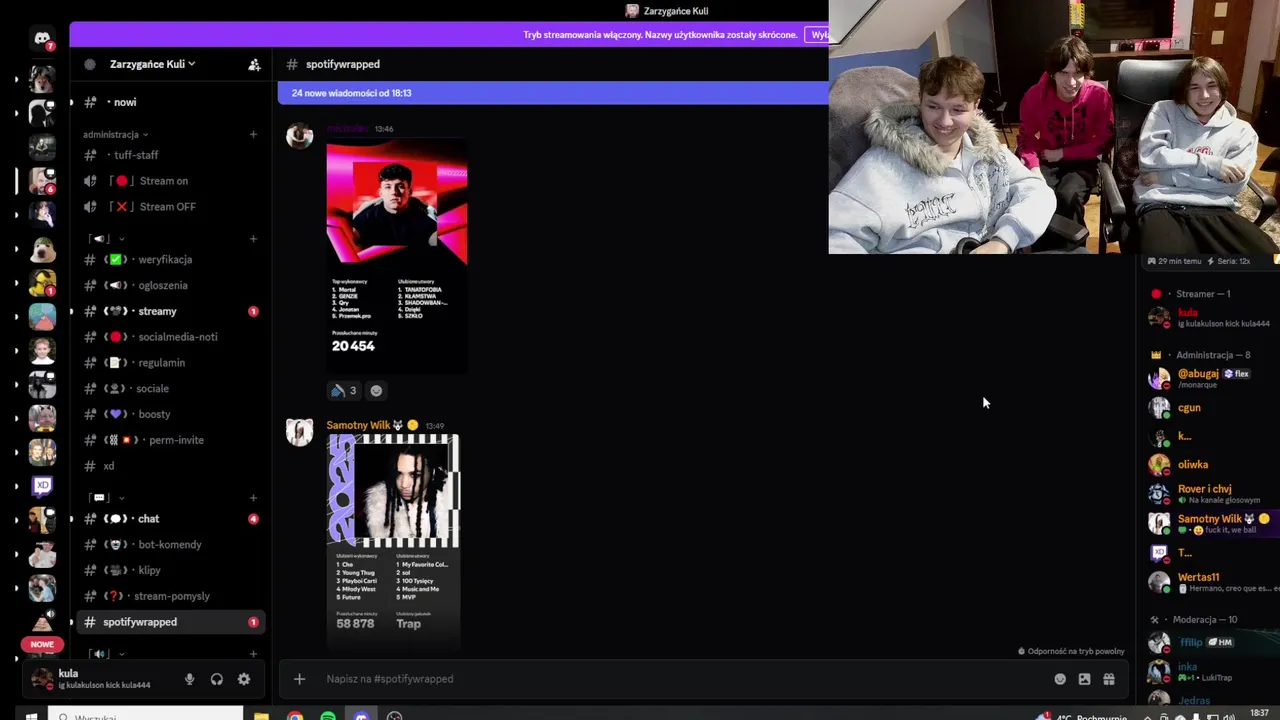Collapse the megaphone category above weryfikacja
Screen dimensions: 1280x720
106,239
